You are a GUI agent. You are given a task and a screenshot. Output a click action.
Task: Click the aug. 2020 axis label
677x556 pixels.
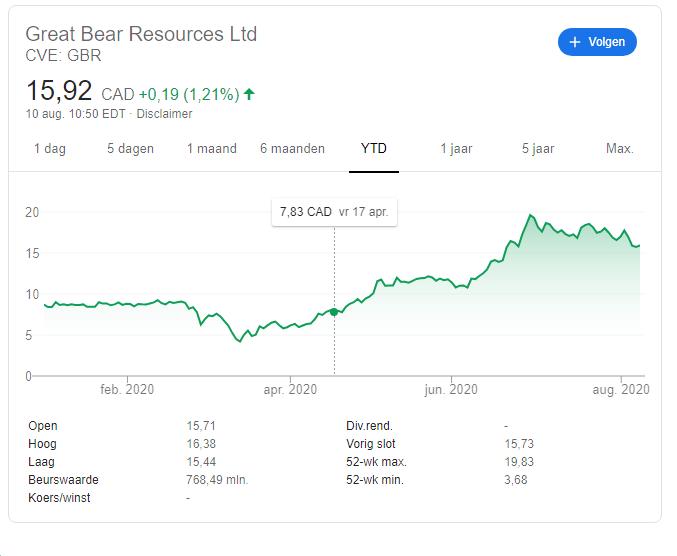tap(620, 390)
